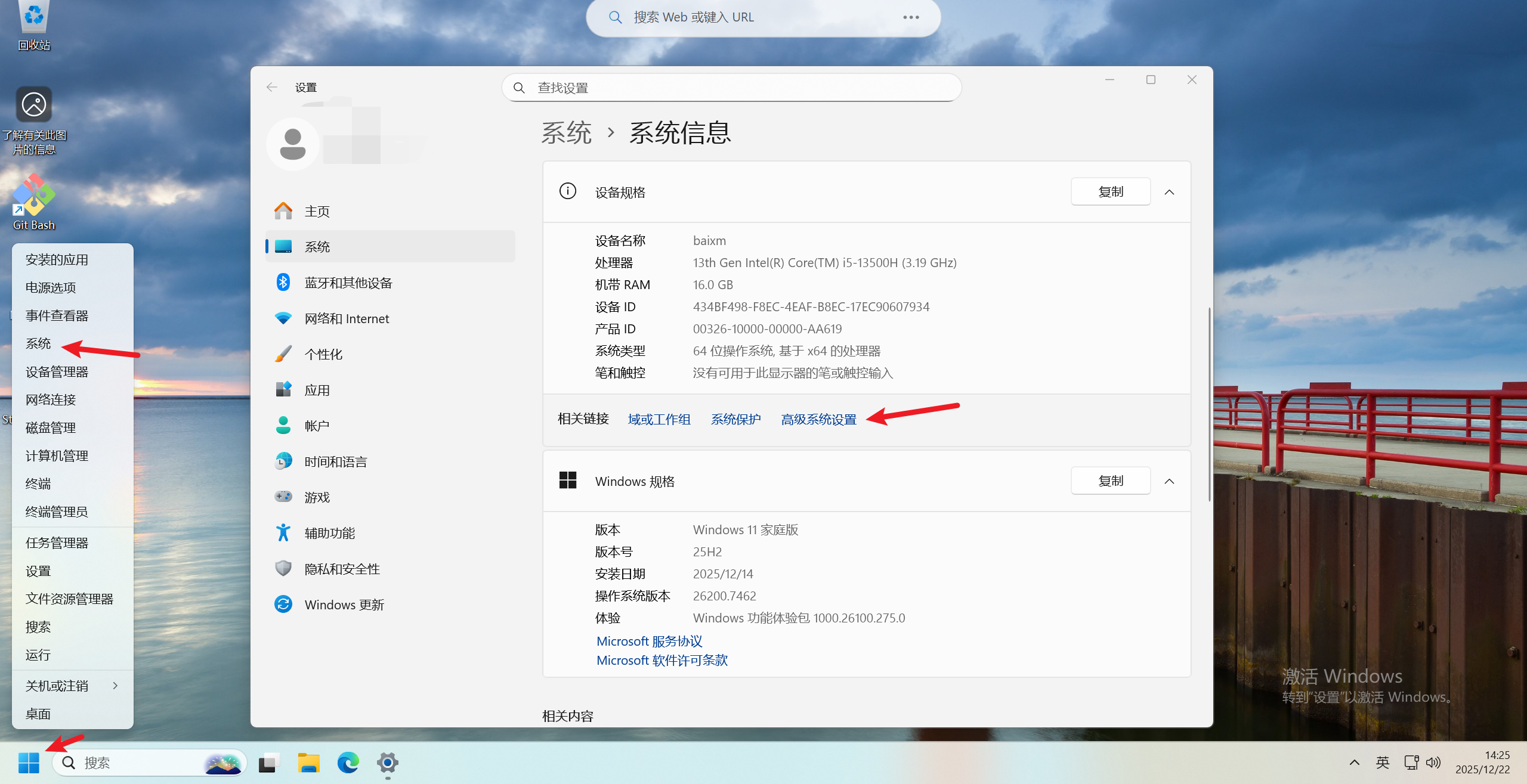Choose Task Manager from the context menu
Viewport: 1527px width, 784px height.
click(57, 543)
